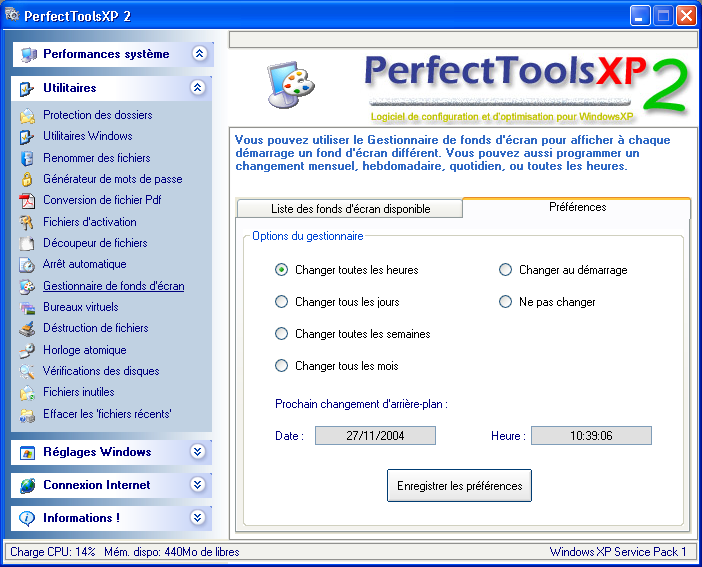Open Effacer les 'fichiers récents' link
The image size is (702, 567).
(107, 414)
